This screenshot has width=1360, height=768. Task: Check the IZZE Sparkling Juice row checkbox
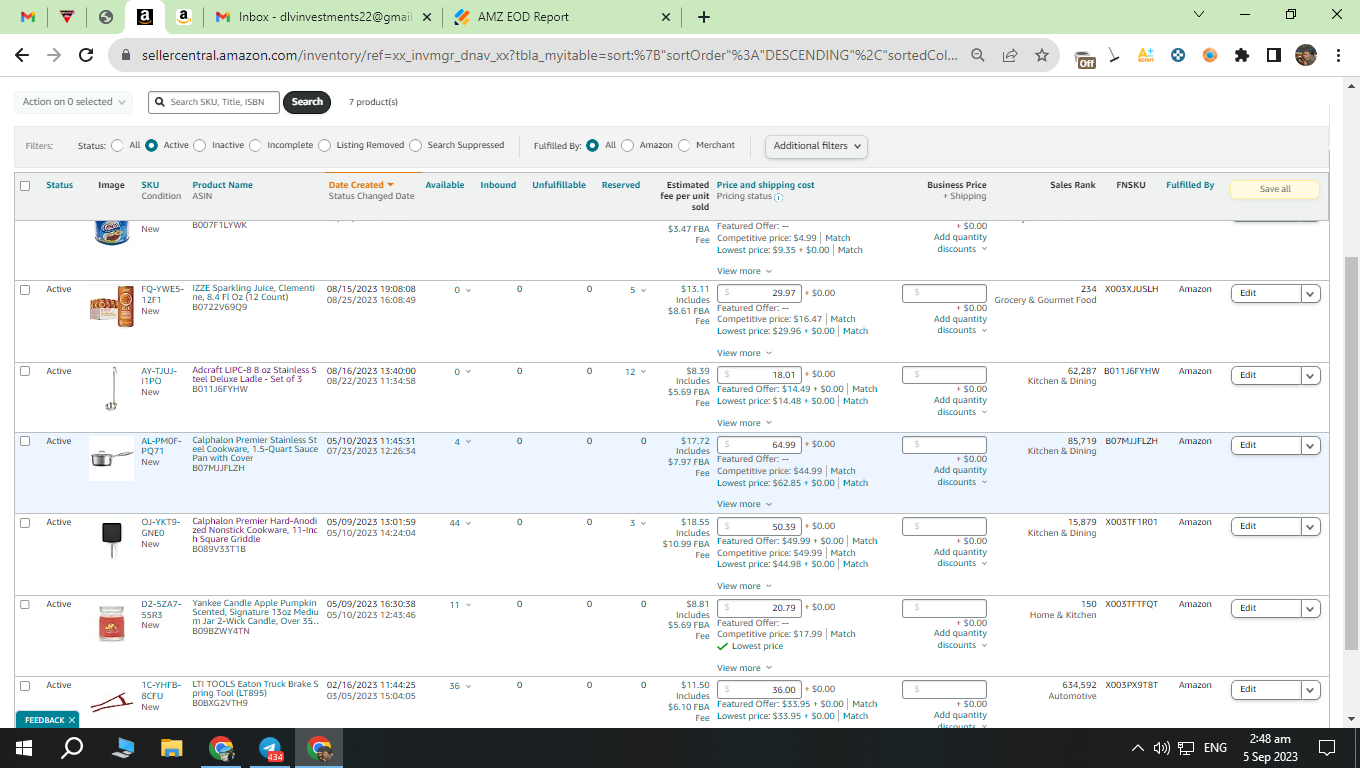25,289
